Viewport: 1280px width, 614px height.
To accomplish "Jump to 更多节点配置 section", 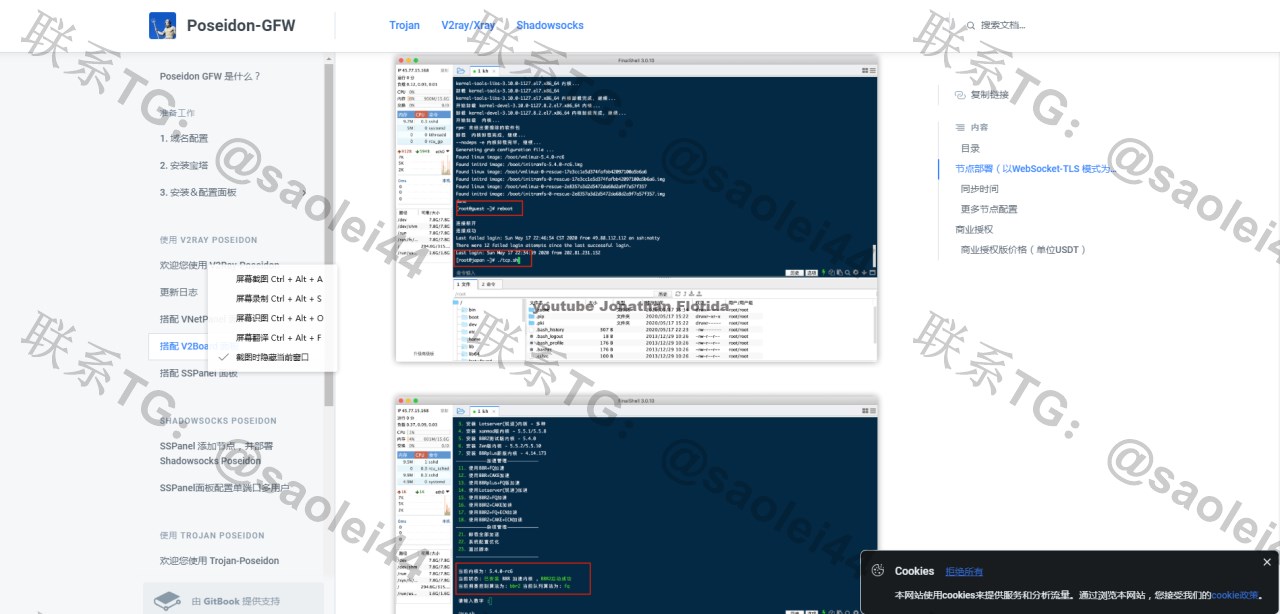I will (989, 209).
